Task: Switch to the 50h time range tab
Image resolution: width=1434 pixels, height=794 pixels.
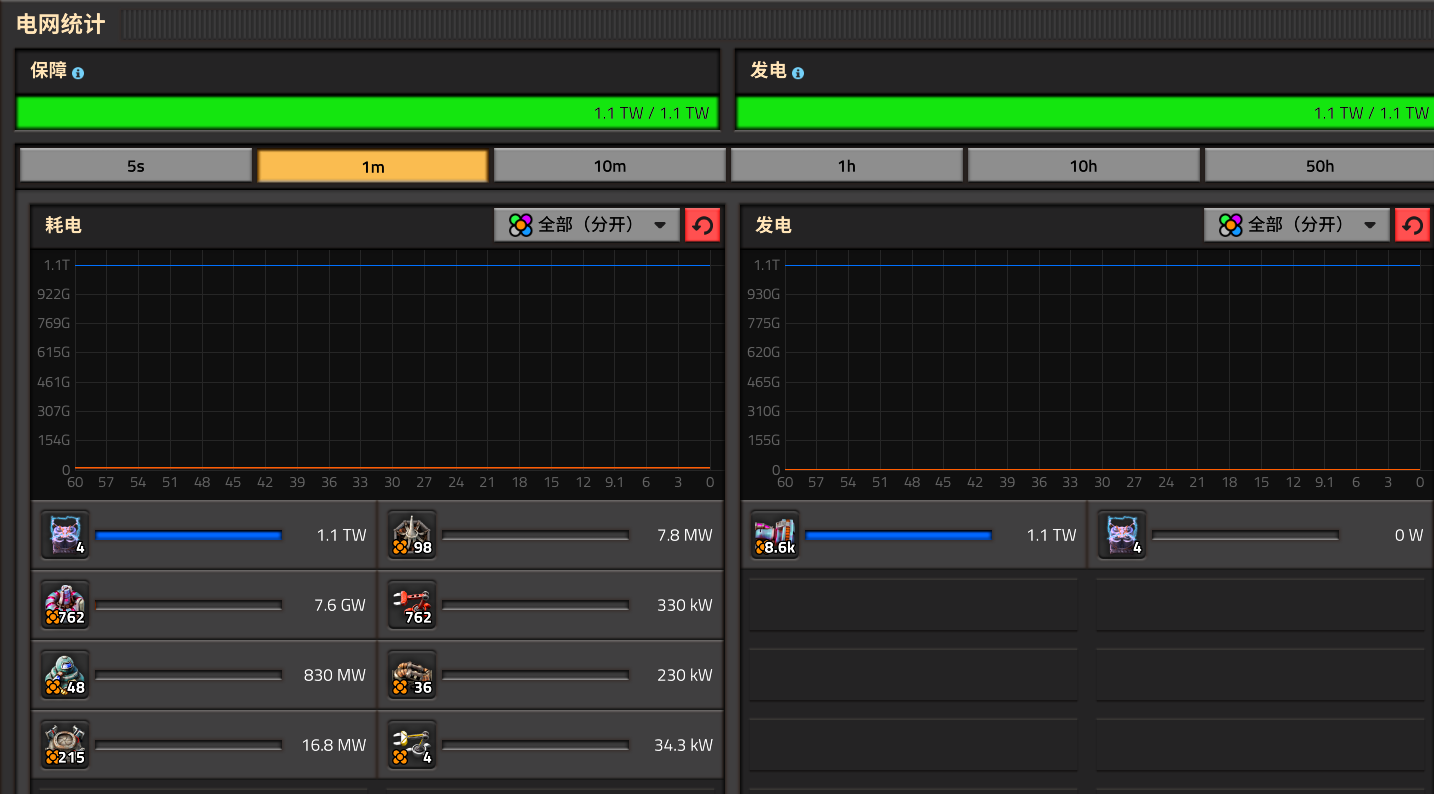Action: pos(1318,166)
